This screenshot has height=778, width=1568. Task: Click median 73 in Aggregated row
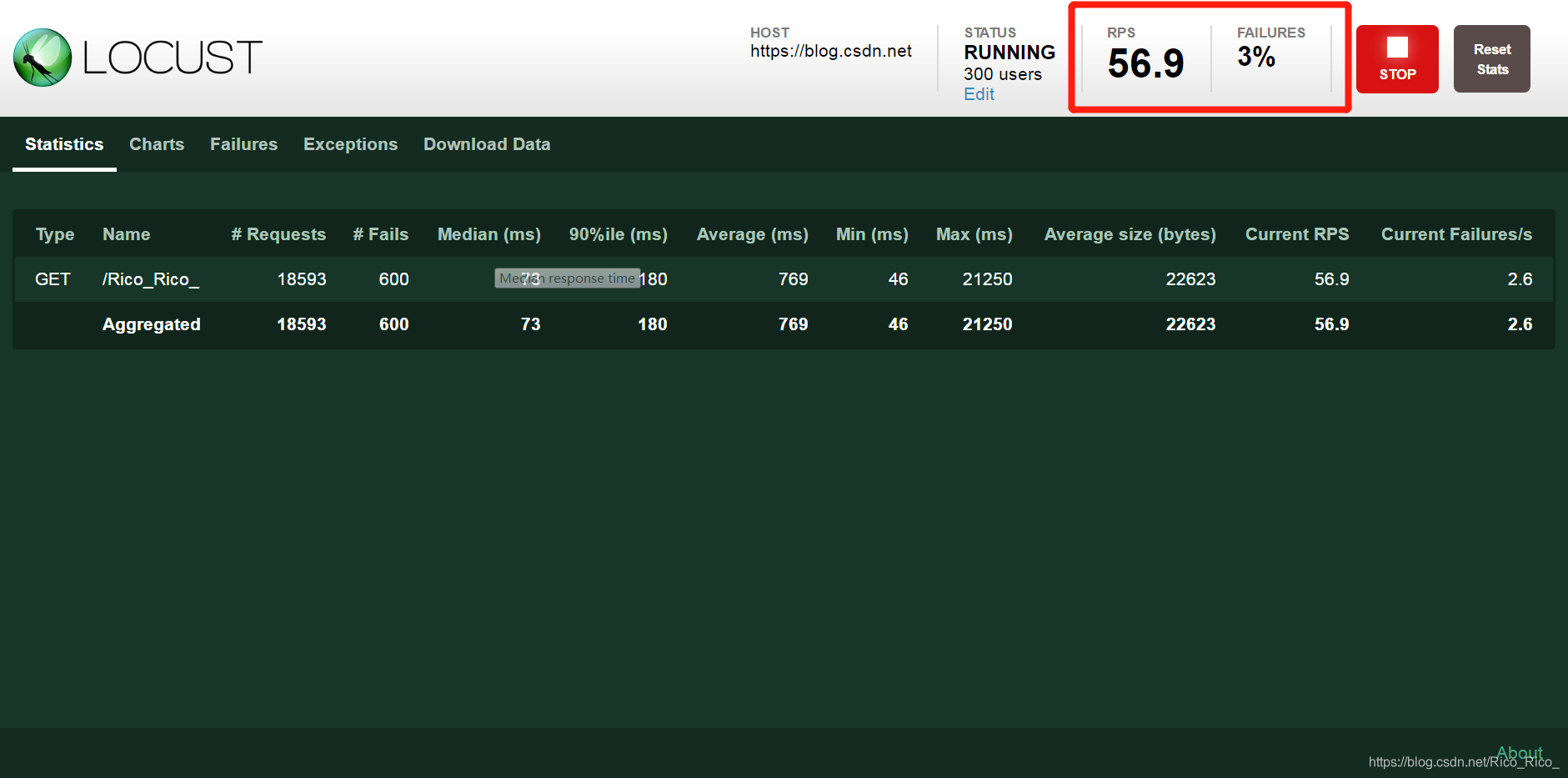click(531, 324)
